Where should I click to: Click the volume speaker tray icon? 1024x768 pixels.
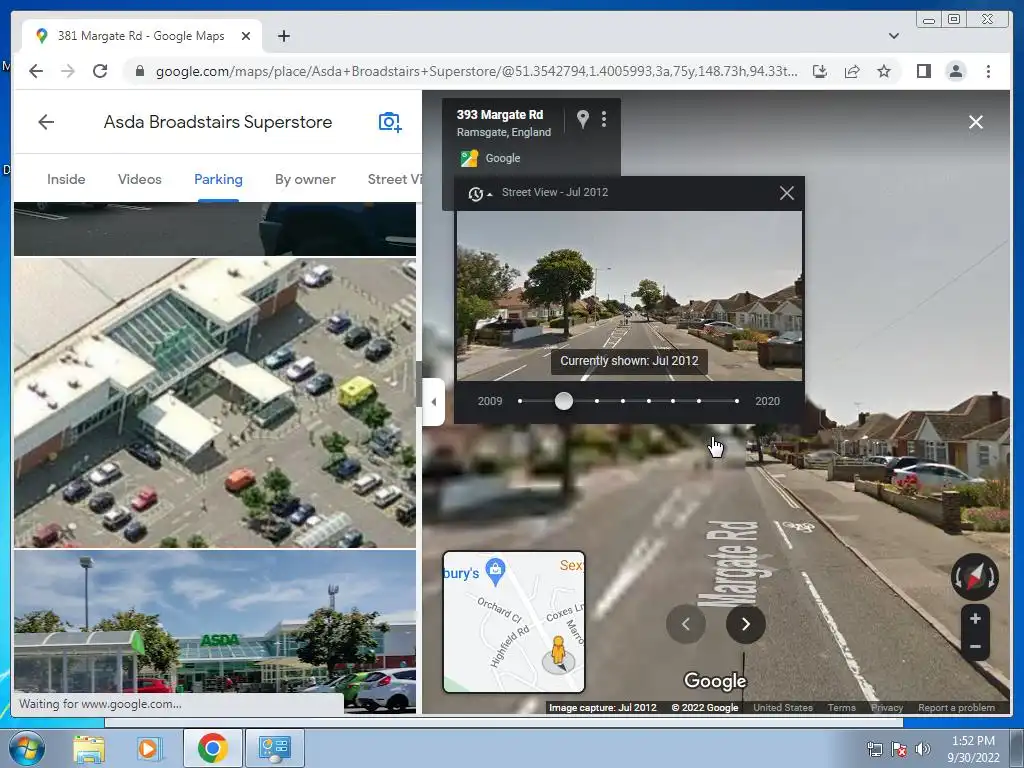[x=922, y=749]
